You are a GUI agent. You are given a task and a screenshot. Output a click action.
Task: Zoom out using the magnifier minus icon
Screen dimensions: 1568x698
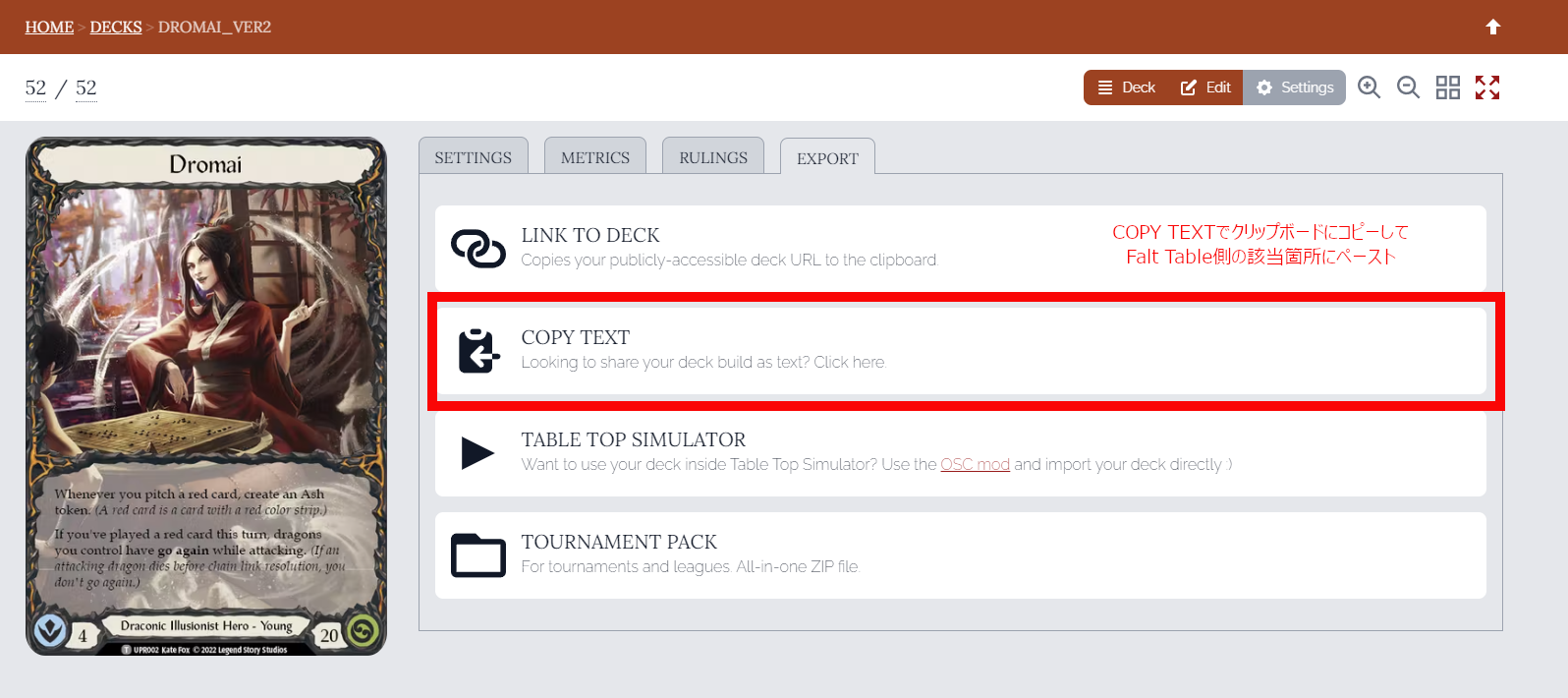point(1408,87)
